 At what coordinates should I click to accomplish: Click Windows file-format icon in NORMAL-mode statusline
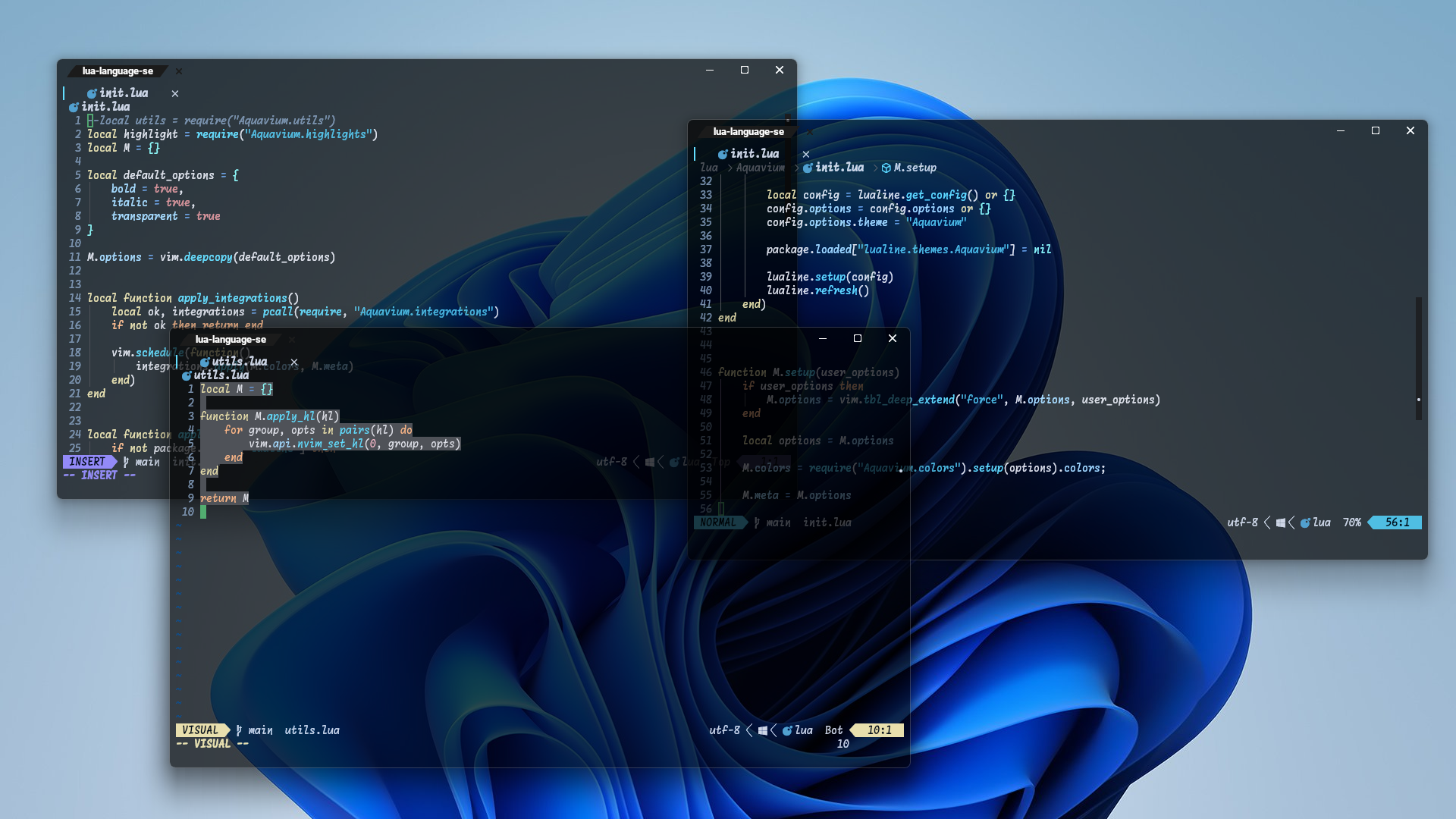tap(1280, 522)
